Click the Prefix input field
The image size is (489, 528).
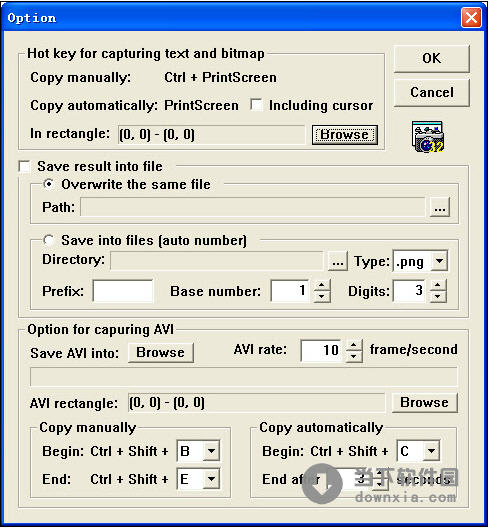coord(123,291)
